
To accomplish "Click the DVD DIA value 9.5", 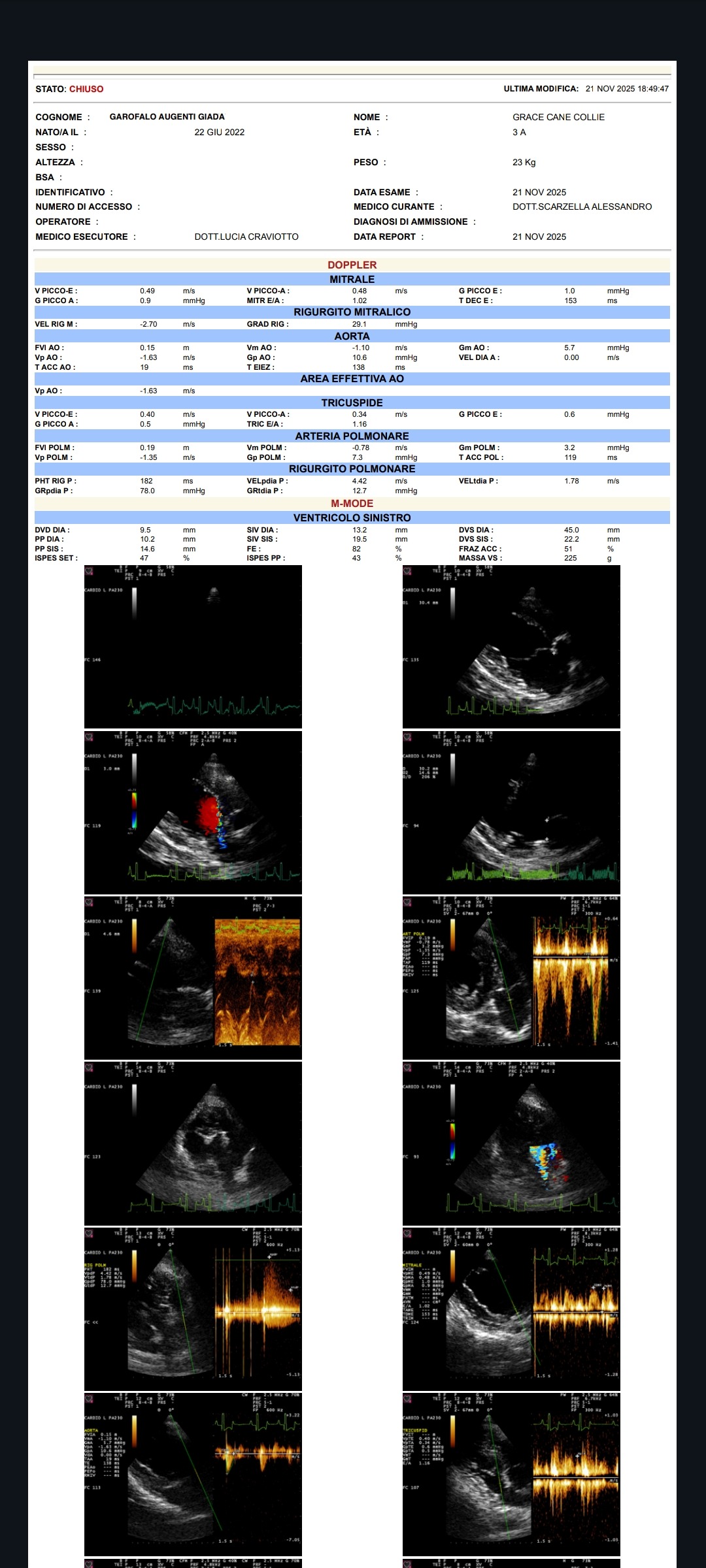I will tap(145, 530).
